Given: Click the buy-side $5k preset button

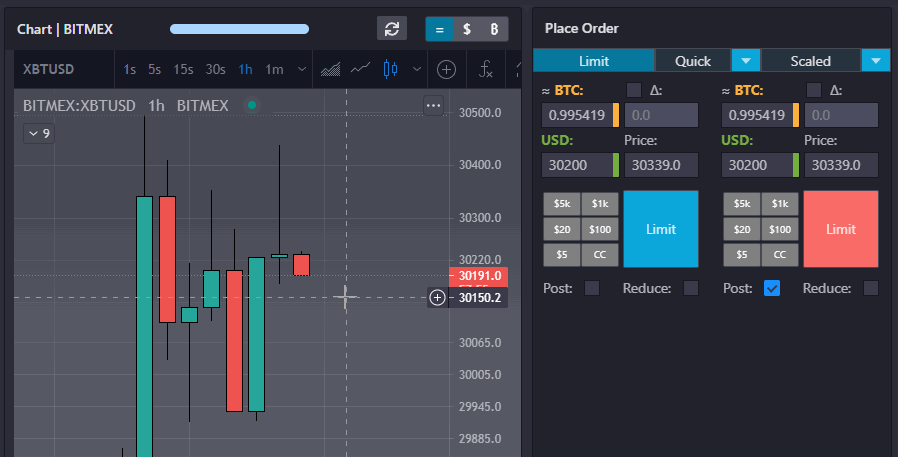Looking at the screenshot, I should (562, 204).
